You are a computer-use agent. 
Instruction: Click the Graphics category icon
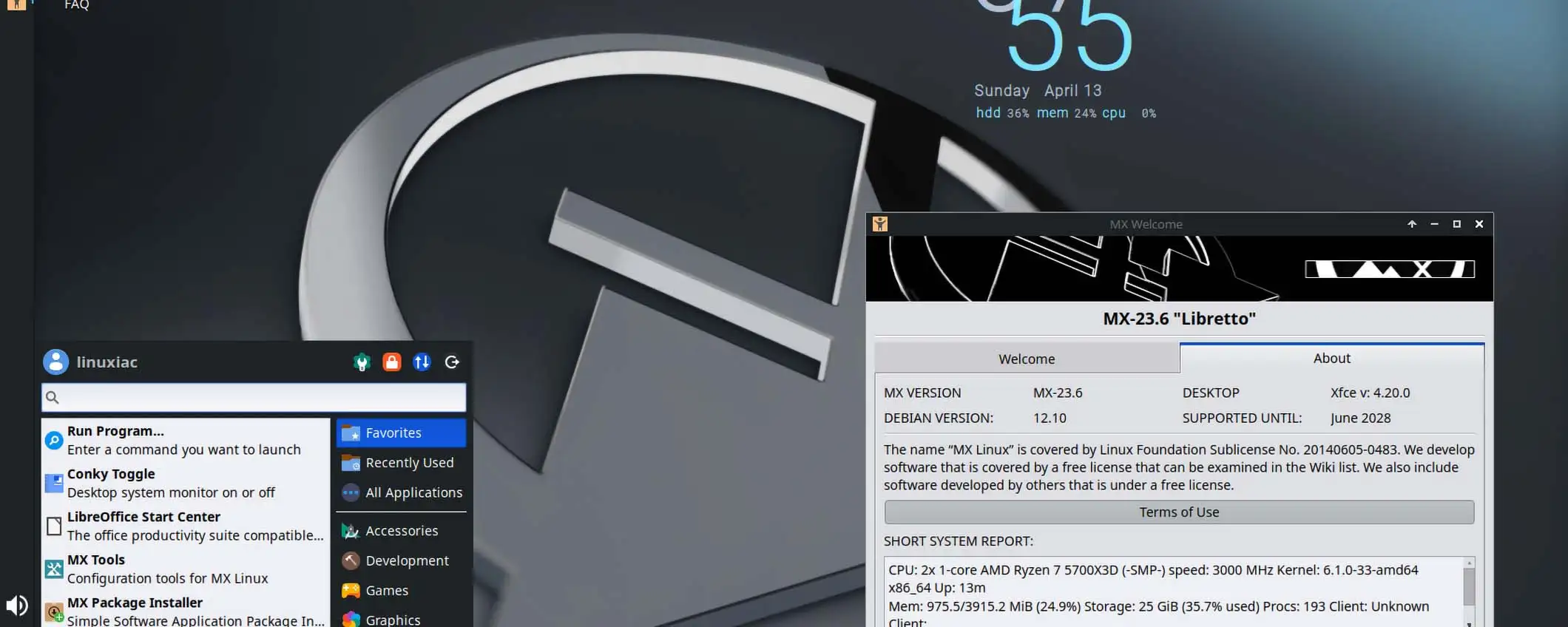(x=351, y=620)
